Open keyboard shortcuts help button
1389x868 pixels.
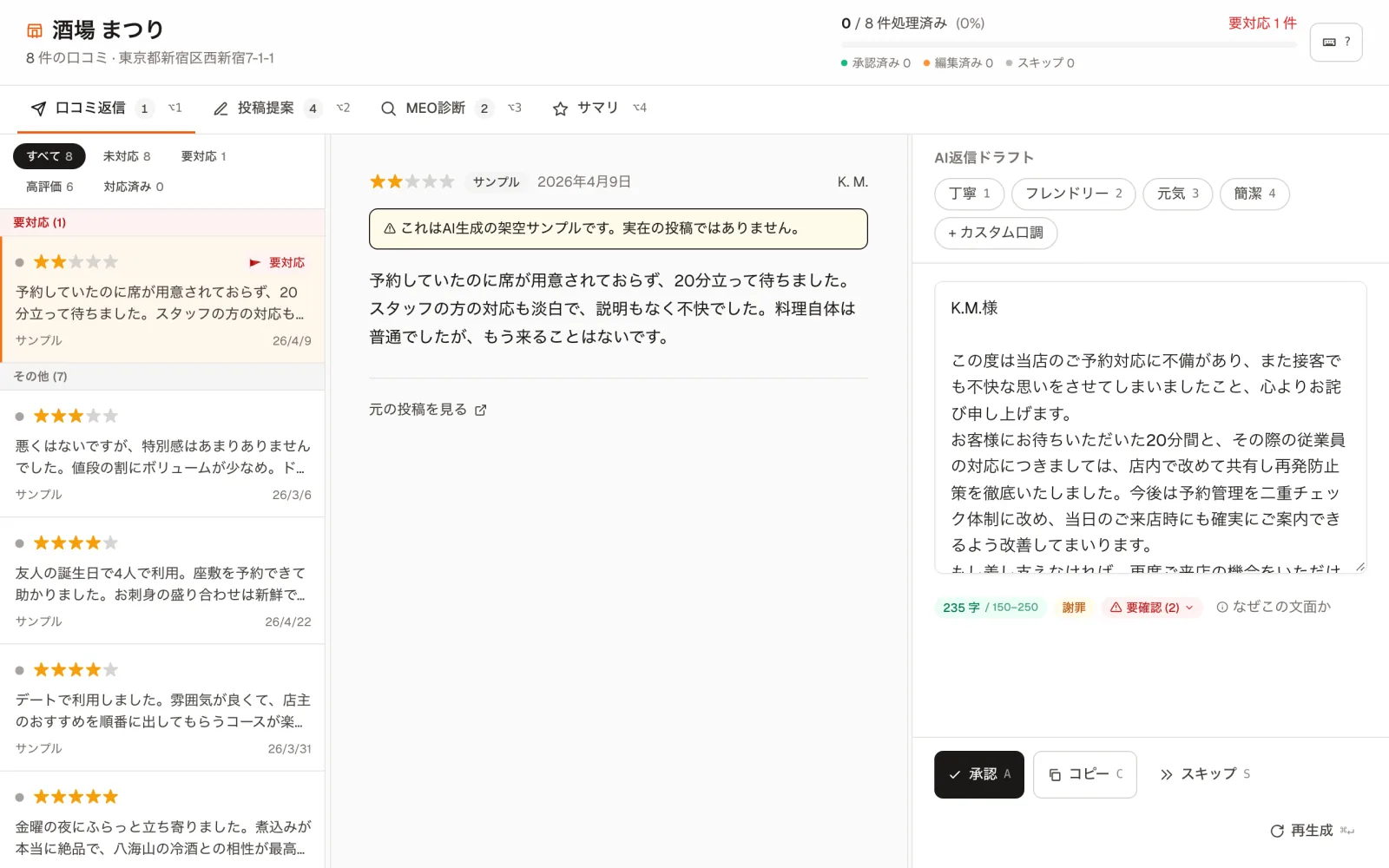pyautogui.click(x=1335, y=42)
